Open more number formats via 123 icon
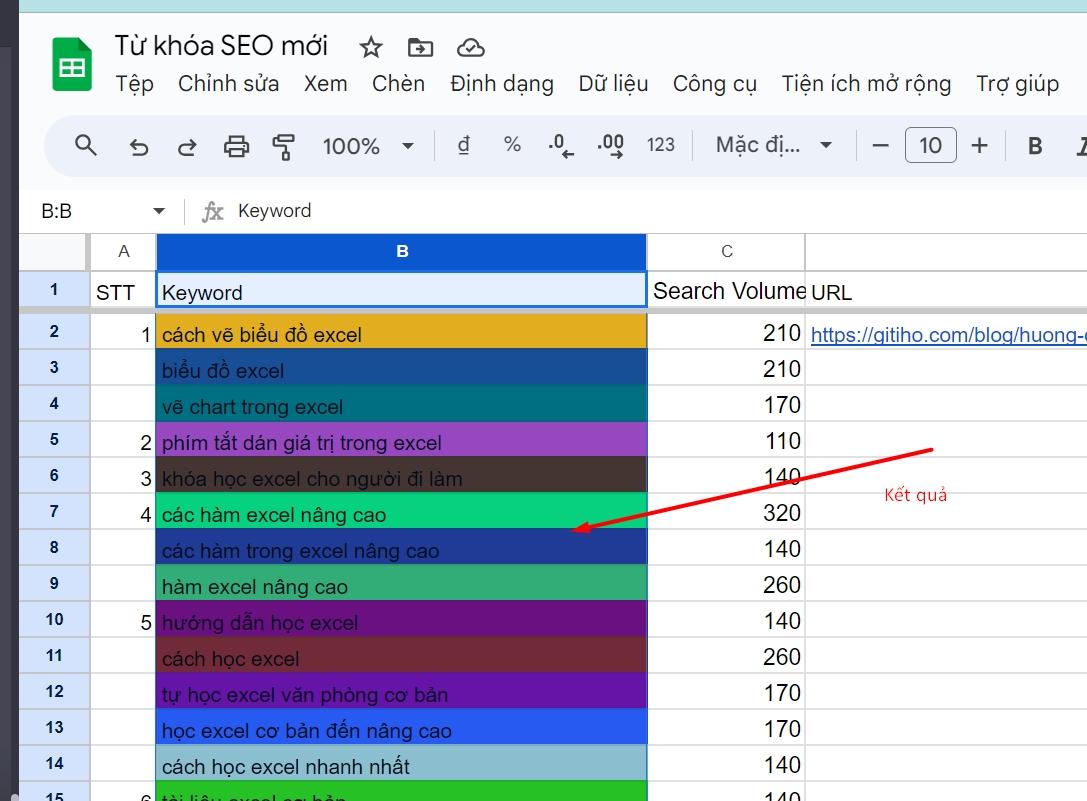This screenshot has height=801, width=1087. pyautogui.click(x=661, y=146)
